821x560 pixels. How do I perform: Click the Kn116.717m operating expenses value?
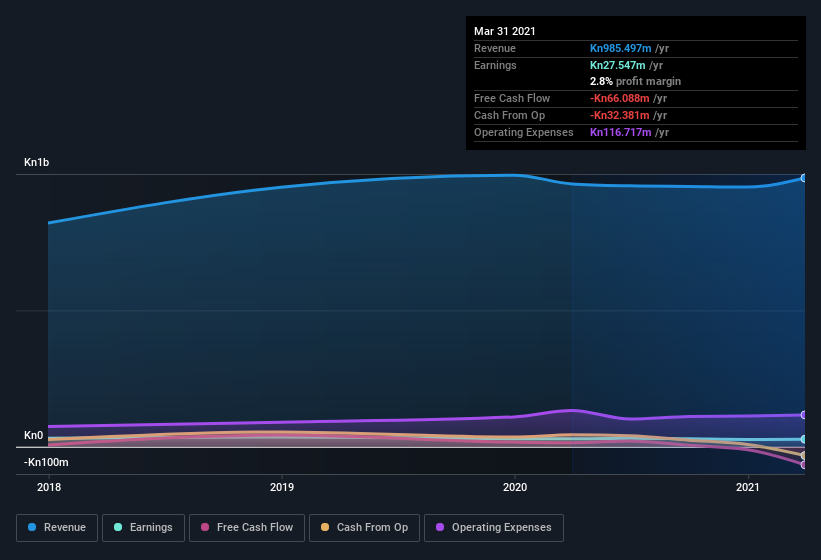(x=620, y=132)
